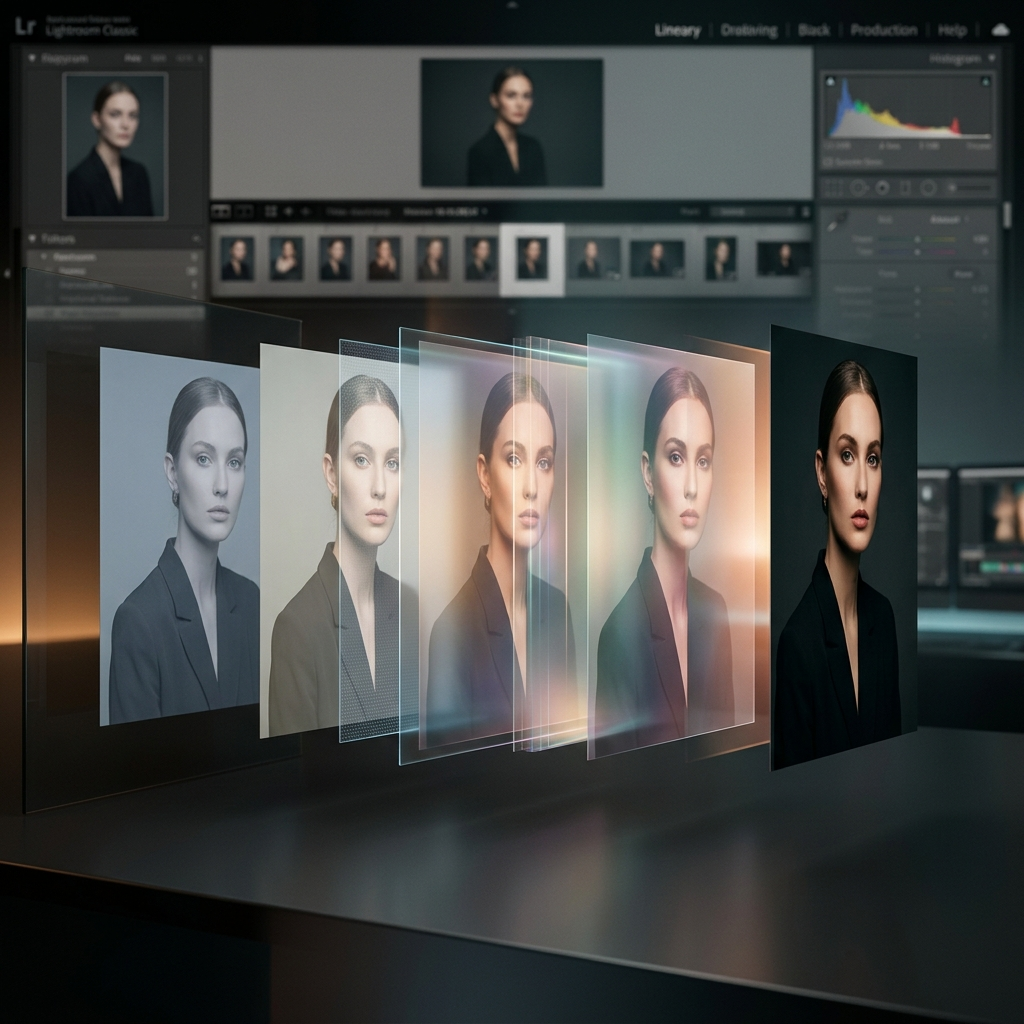Hide the top module bar using top-edge arrow
1024x1024 pixels.
point(512,4)
